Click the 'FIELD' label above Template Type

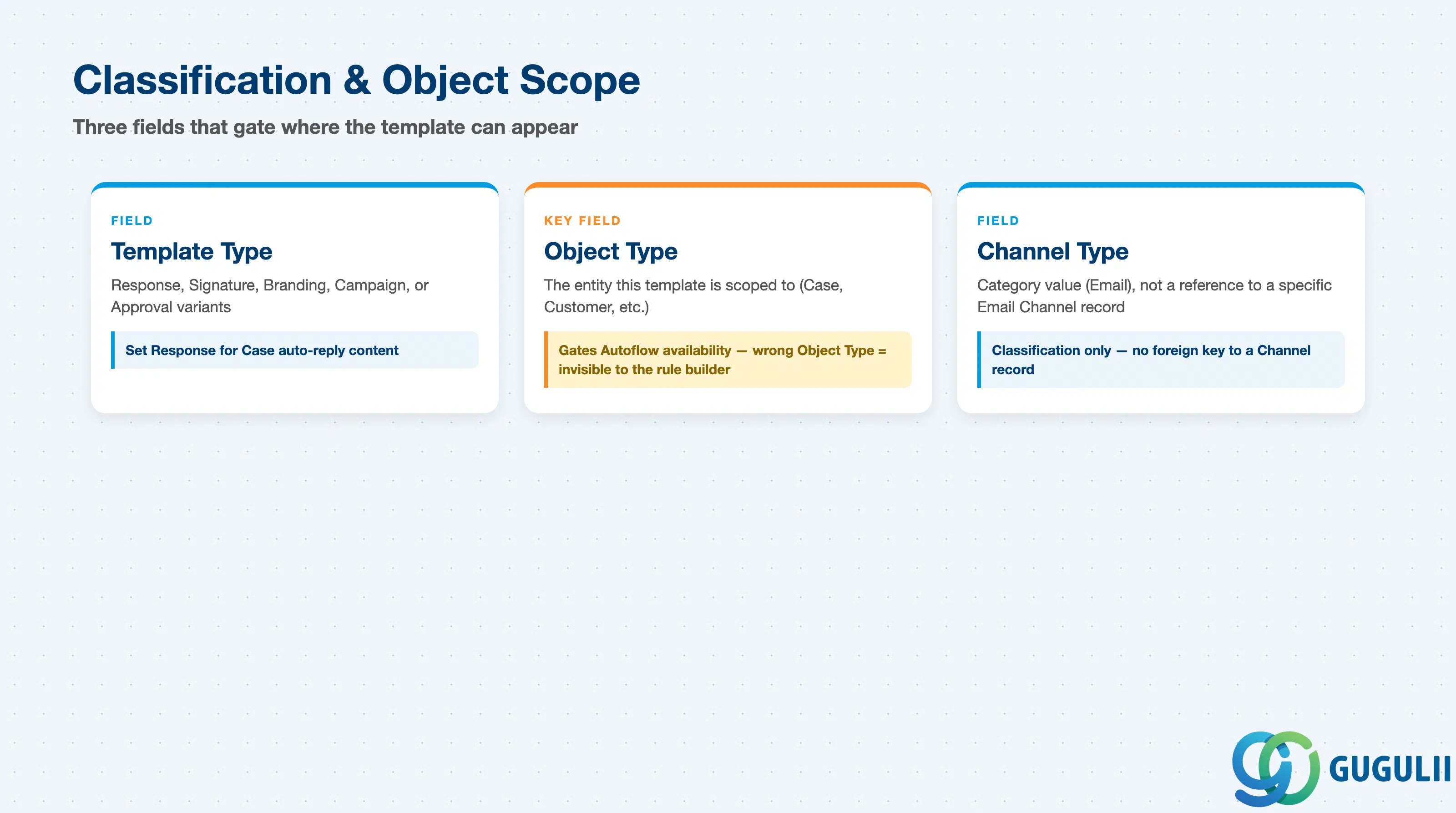pyautogui.click(x=131, y=220)
